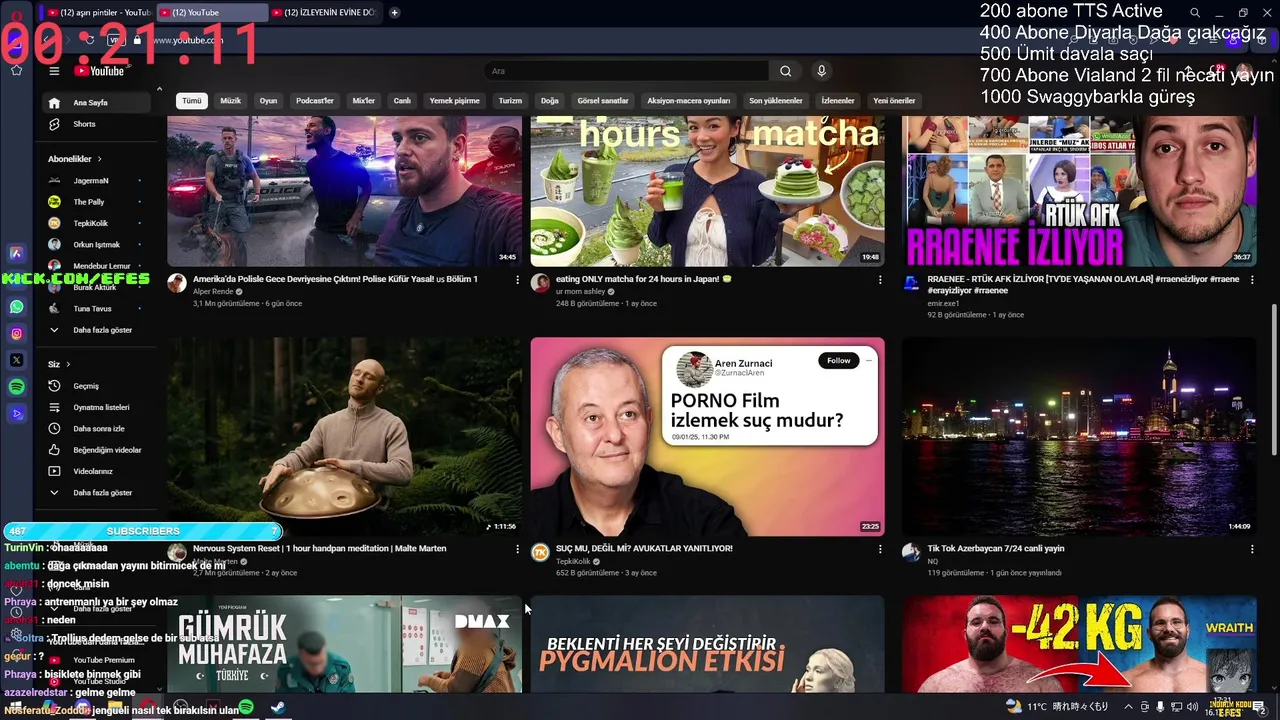Screen dimensions: 1280x720
Task: Switch to the İZLEYENİN EVİNE browser tab
Action: [325, 13]
